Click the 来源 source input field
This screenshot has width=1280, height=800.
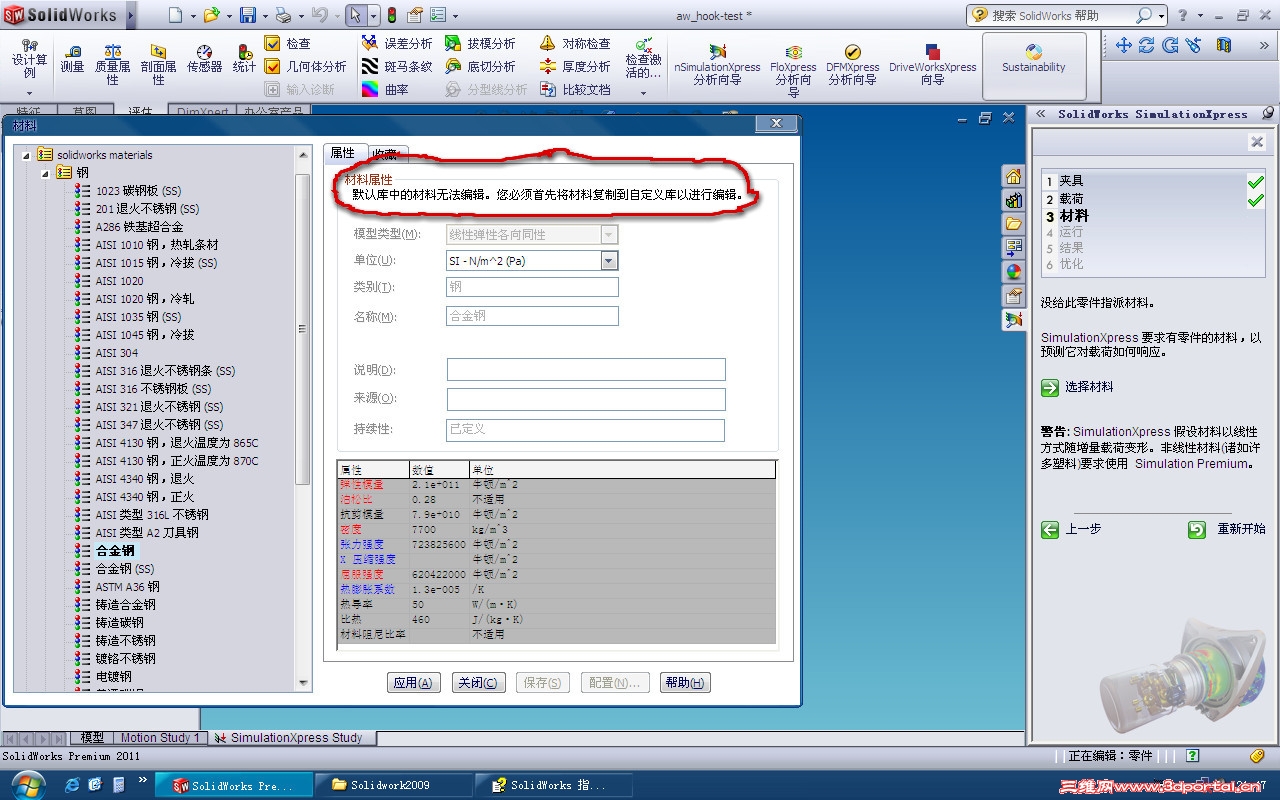click(586, 399)
